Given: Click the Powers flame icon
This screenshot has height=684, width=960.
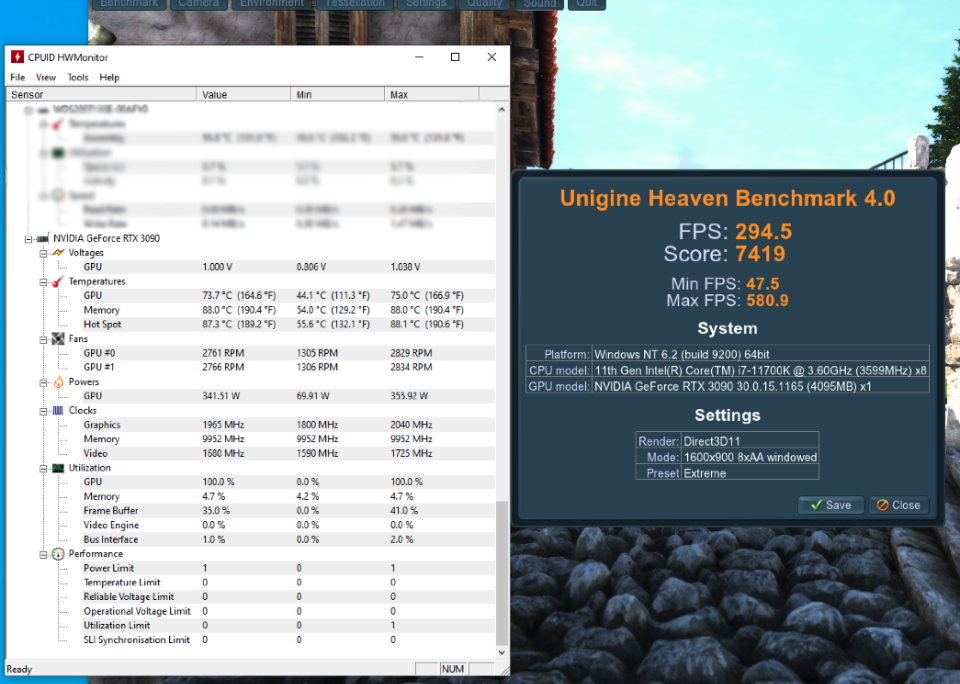Looking at the screenshot, I should [x=58, y=381].
